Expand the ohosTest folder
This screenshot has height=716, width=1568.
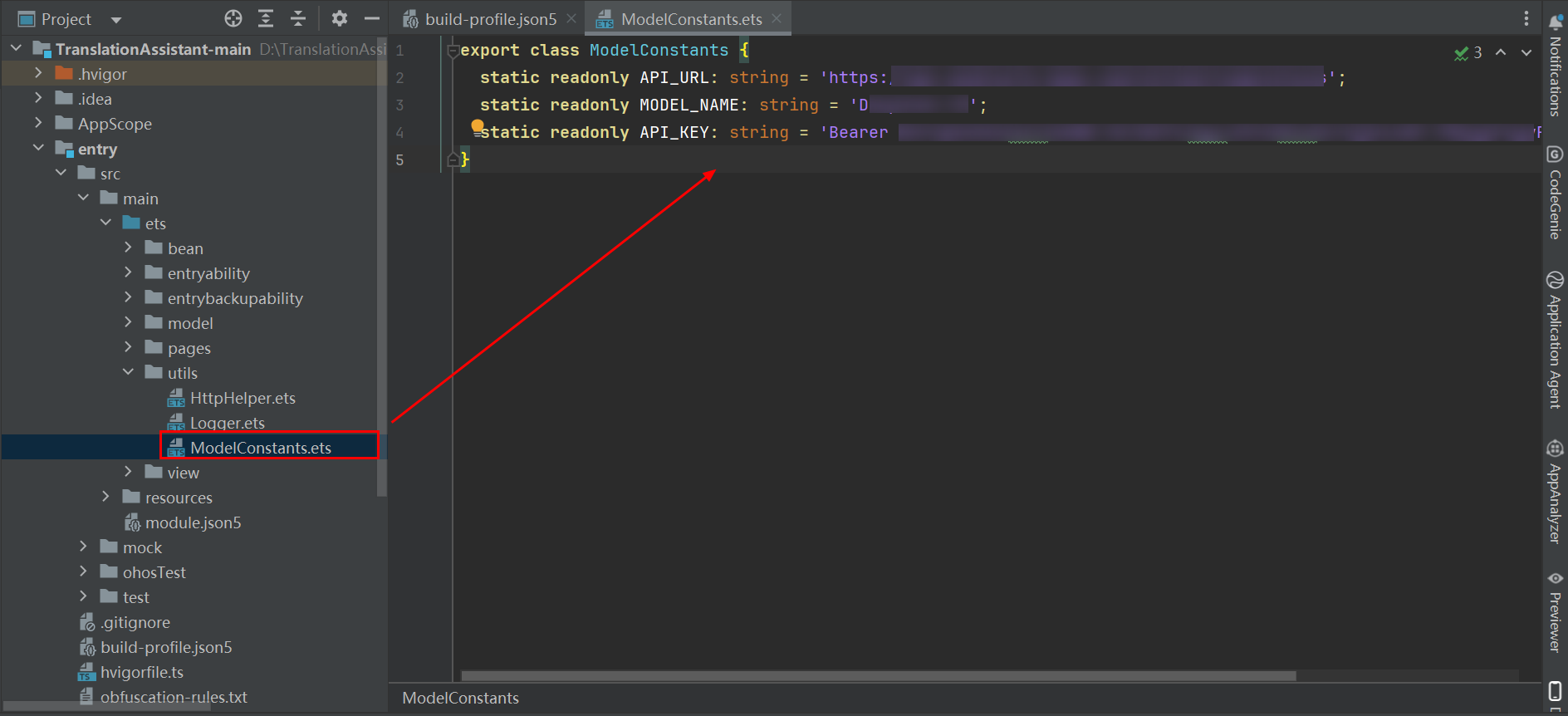(x=83, y=572)
